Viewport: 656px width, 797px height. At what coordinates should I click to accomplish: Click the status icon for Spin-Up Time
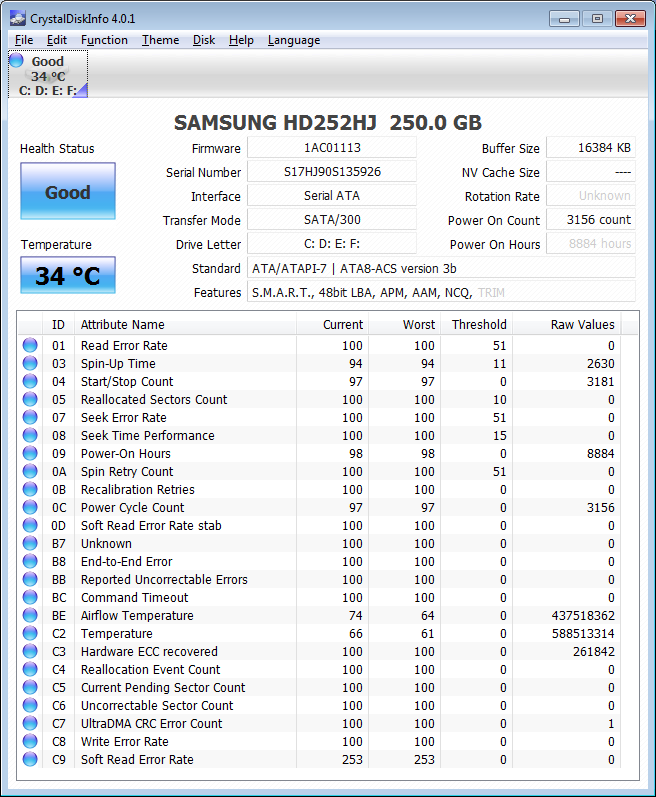[30, 363]
